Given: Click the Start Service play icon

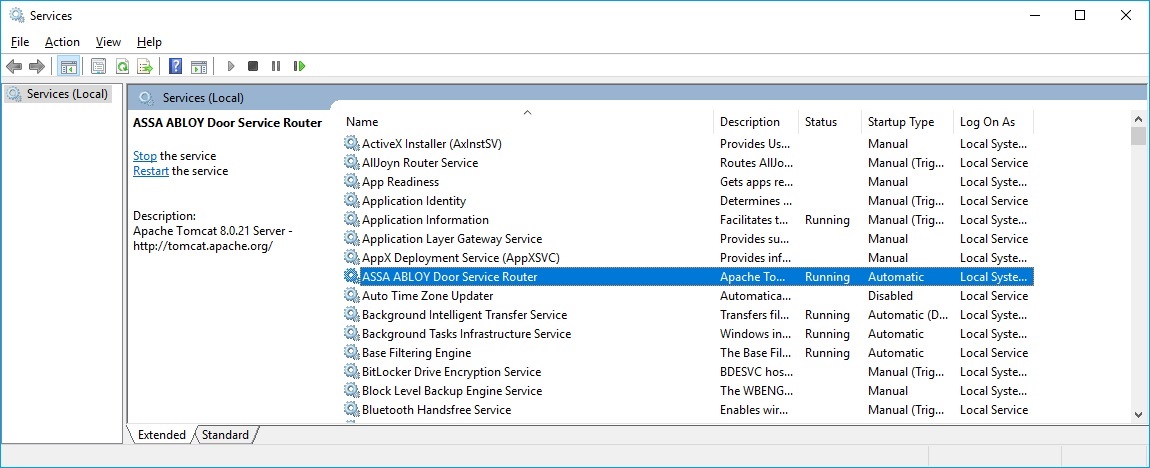Looking at the screenshot, I should (231, 66).
